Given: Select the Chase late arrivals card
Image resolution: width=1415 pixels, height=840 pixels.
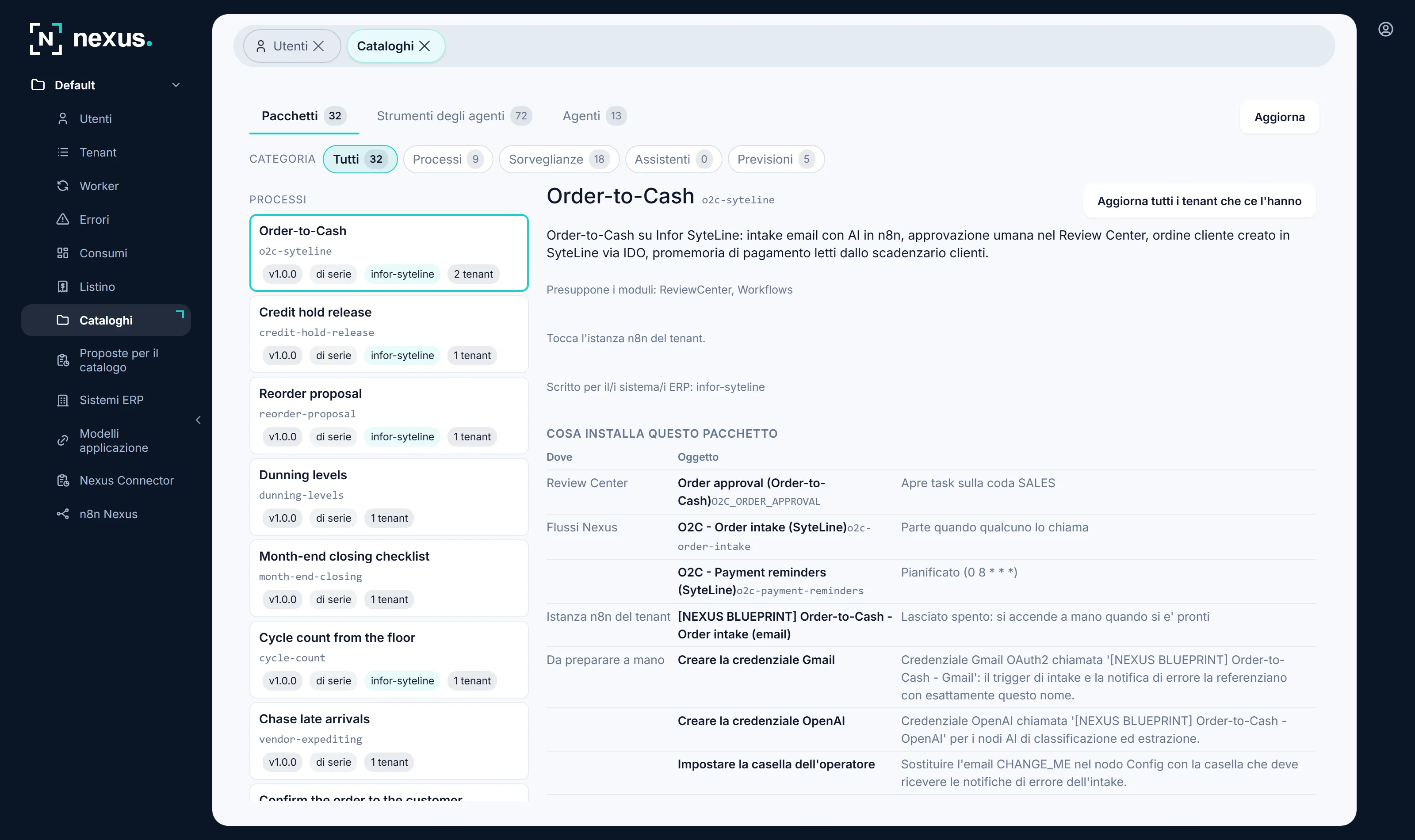Looking at the screenshot, I should pos(389,741).
